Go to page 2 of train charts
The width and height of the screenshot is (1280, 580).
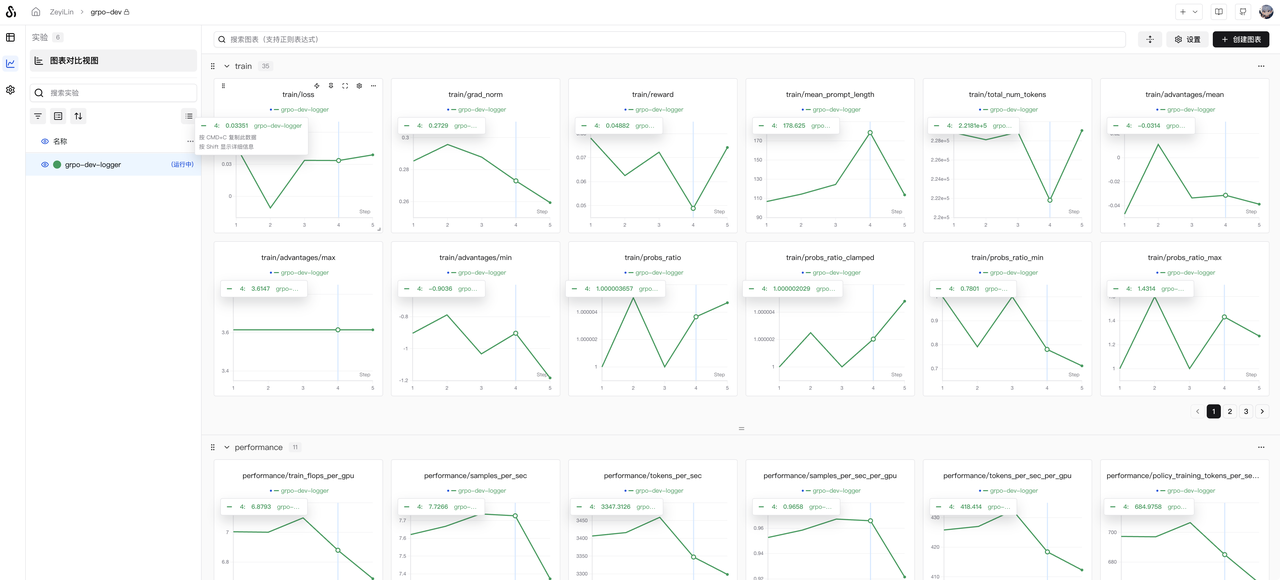click(1229, 411)
